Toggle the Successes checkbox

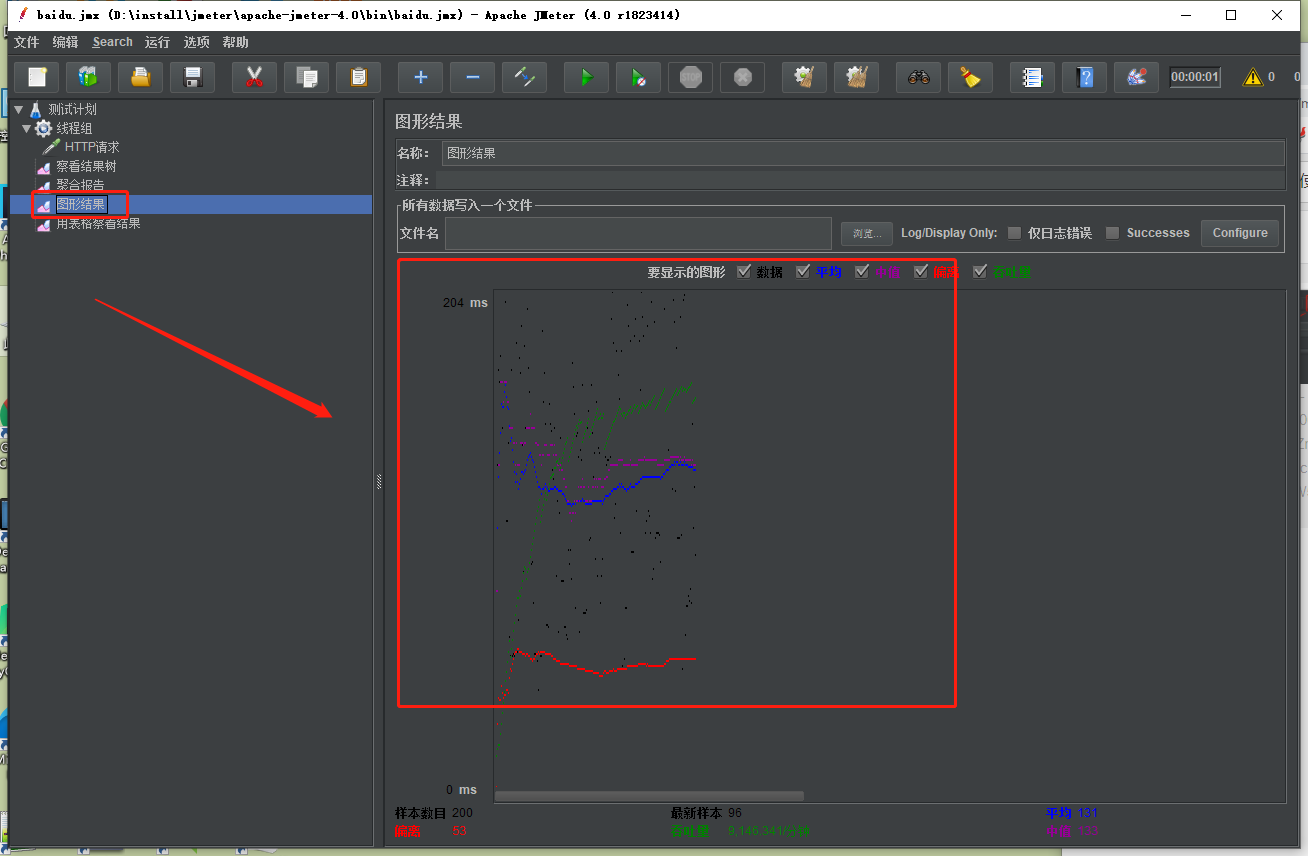pos(1112,233)
